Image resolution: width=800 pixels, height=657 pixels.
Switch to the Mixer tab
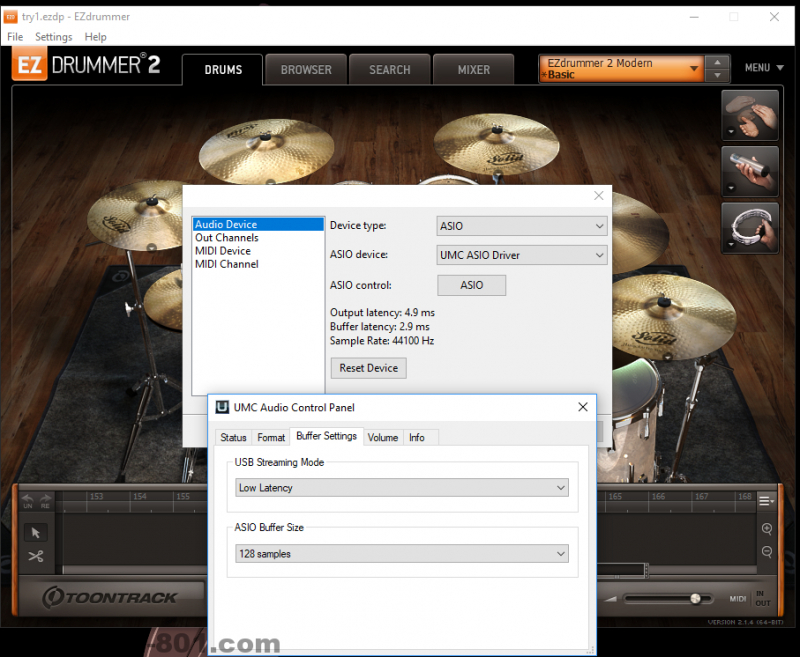473,70
